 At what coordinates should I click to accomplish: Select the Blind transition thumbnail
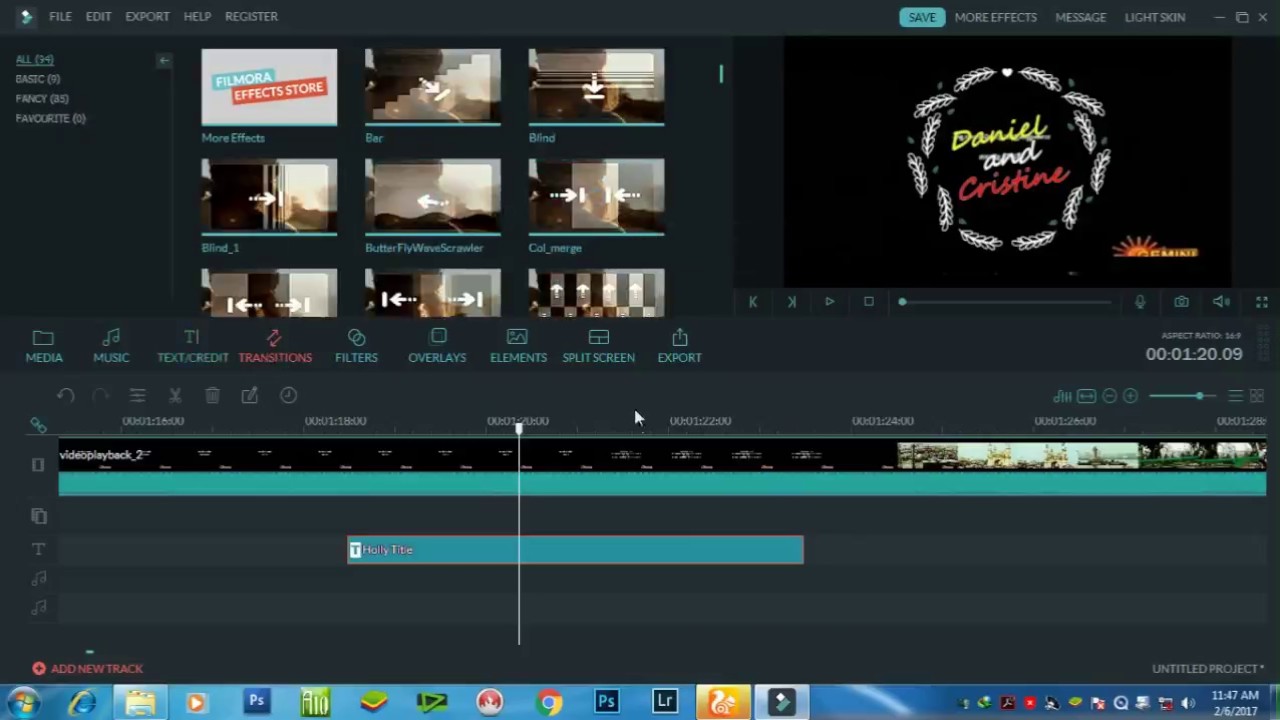tap(596, 87)
